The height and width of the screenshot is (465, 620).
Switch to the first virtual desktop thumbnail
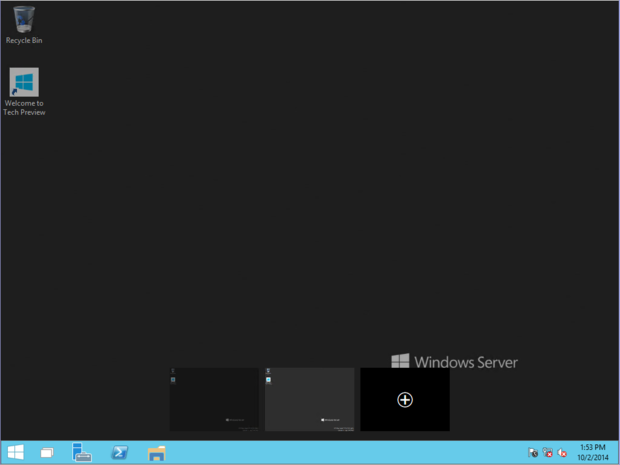(214, 399)
